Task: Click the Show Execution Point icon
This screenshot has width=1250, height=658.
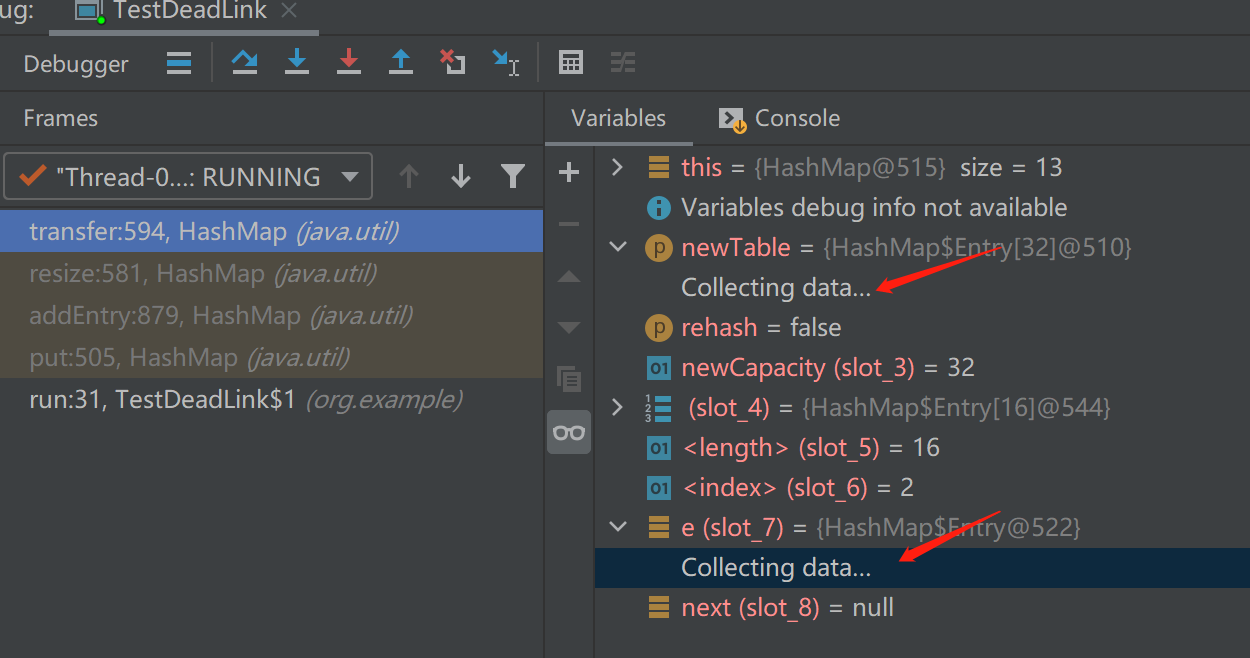Action: click(179, 63)
